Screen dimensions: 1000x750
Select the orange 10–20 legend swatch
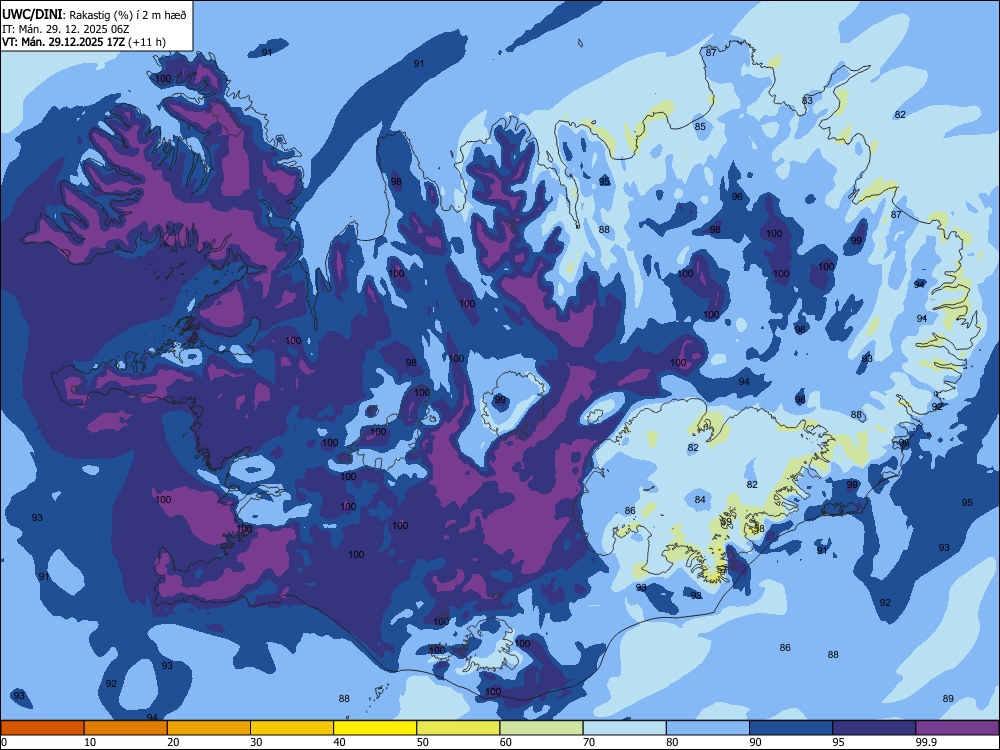coord(126,728)
